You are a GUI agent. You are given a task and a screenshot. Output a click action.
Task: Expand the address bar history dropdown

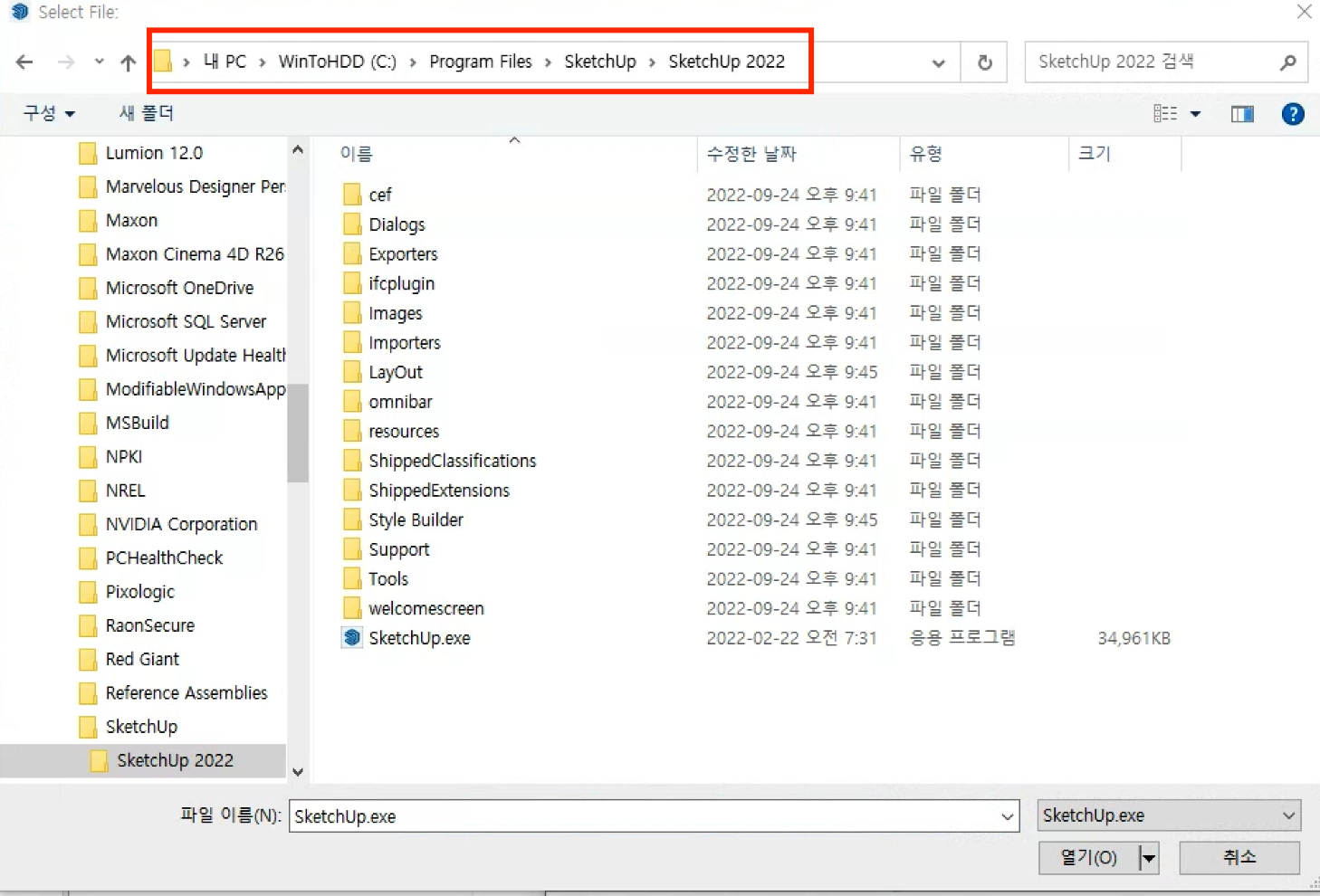coord(939,62)
